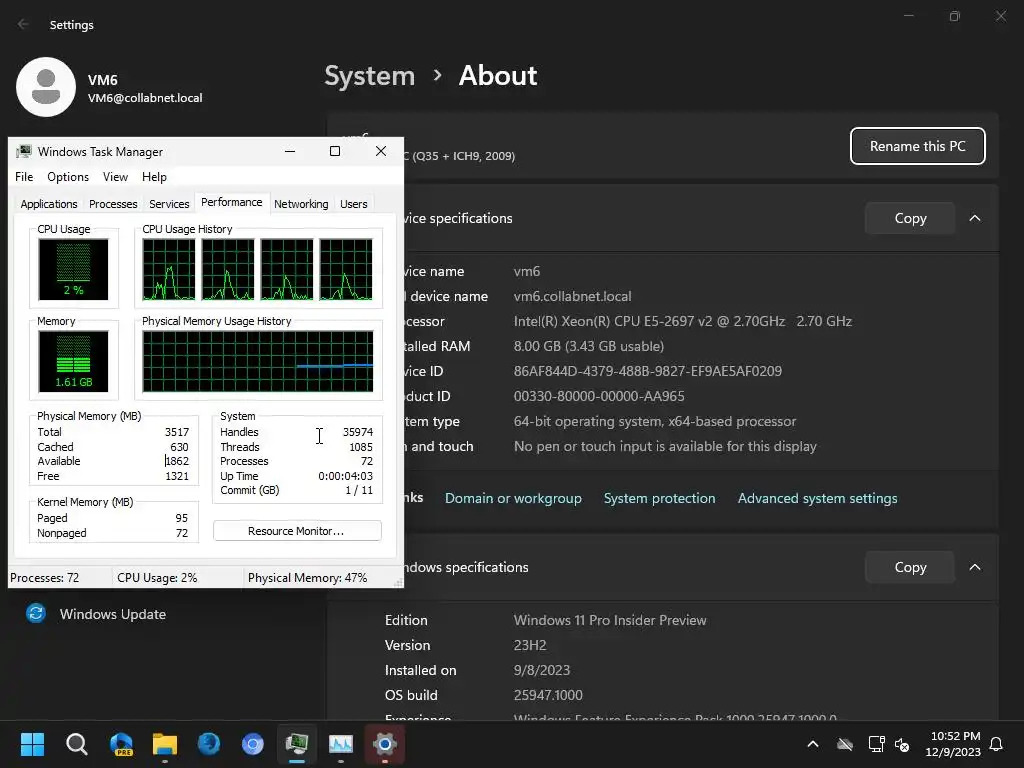The height and width of the screenshot is (768, 1024).
Task: Switch to the Services tab
Action: 169,204
